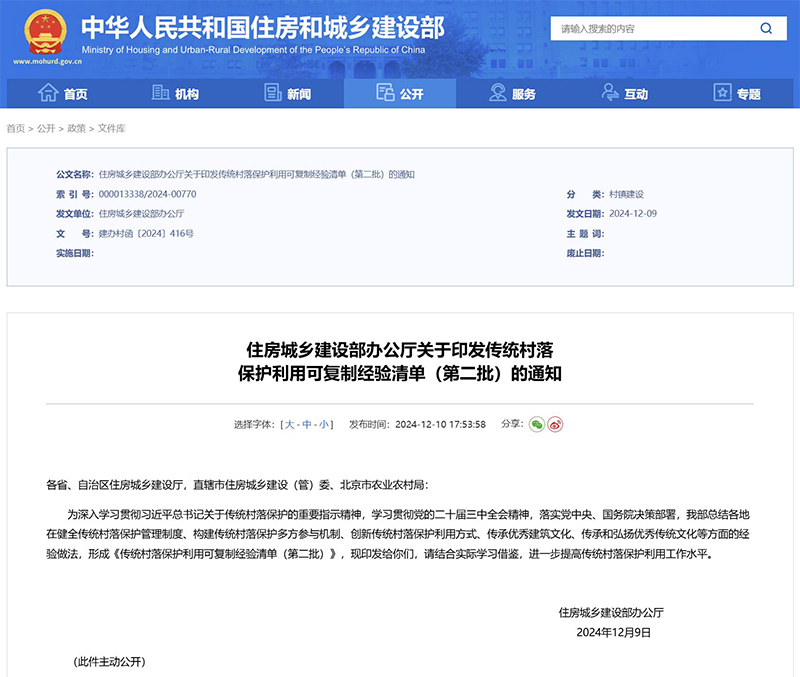The image size is (800, 677).
Task: Click the home icon beside 首页
Action: (x=48, y=93)
